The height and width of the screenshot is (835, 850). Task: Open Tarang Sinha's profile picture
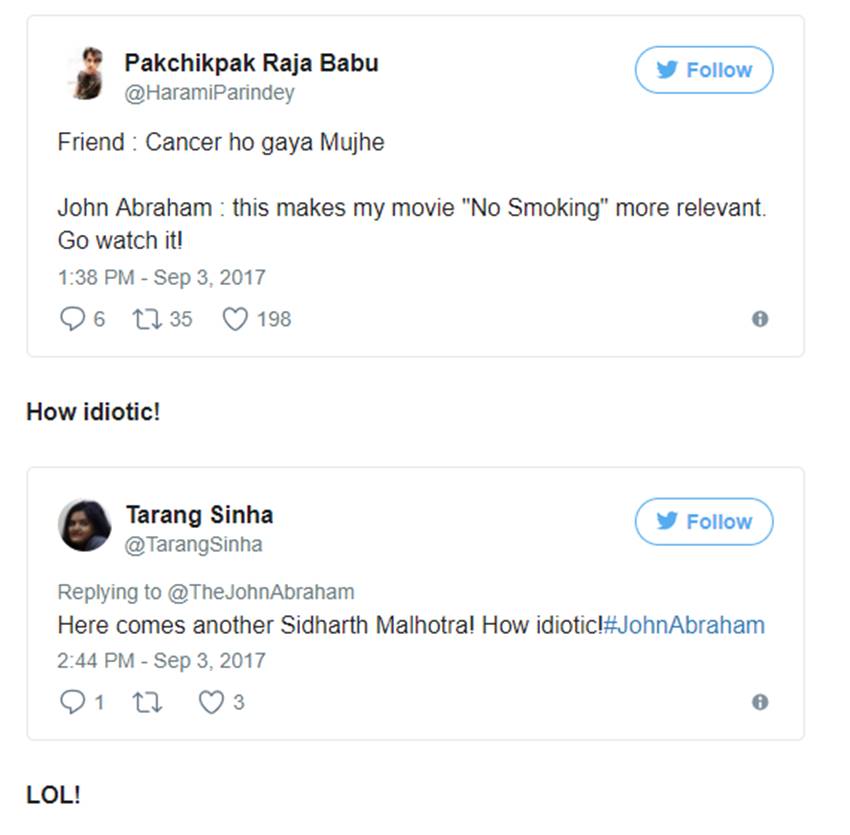[x=85, y=525]
